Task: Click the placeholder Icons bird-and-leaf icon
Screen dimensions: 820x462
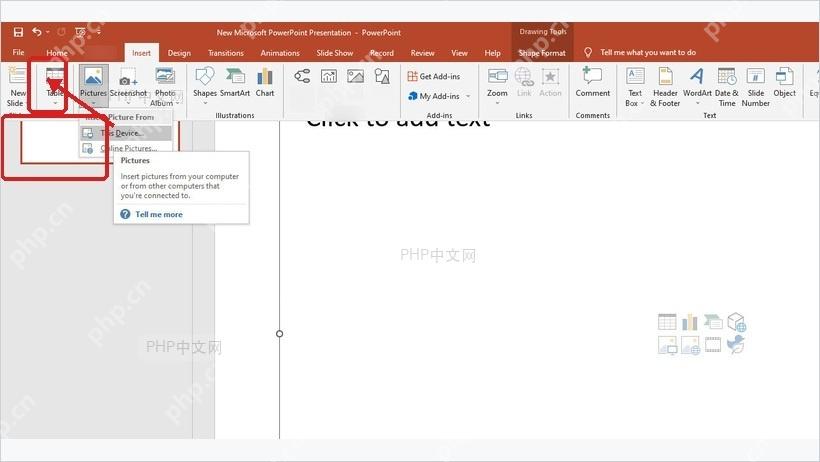Action: pyautogui.click(x=736, y=345)
